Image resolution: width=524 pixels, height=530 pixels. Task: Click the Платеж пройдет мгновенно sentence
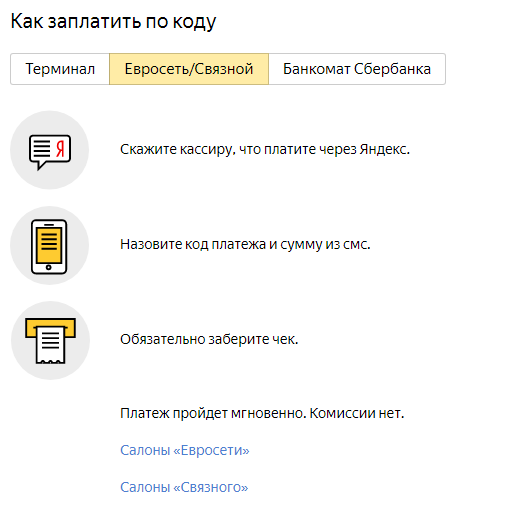pos(213,413)
